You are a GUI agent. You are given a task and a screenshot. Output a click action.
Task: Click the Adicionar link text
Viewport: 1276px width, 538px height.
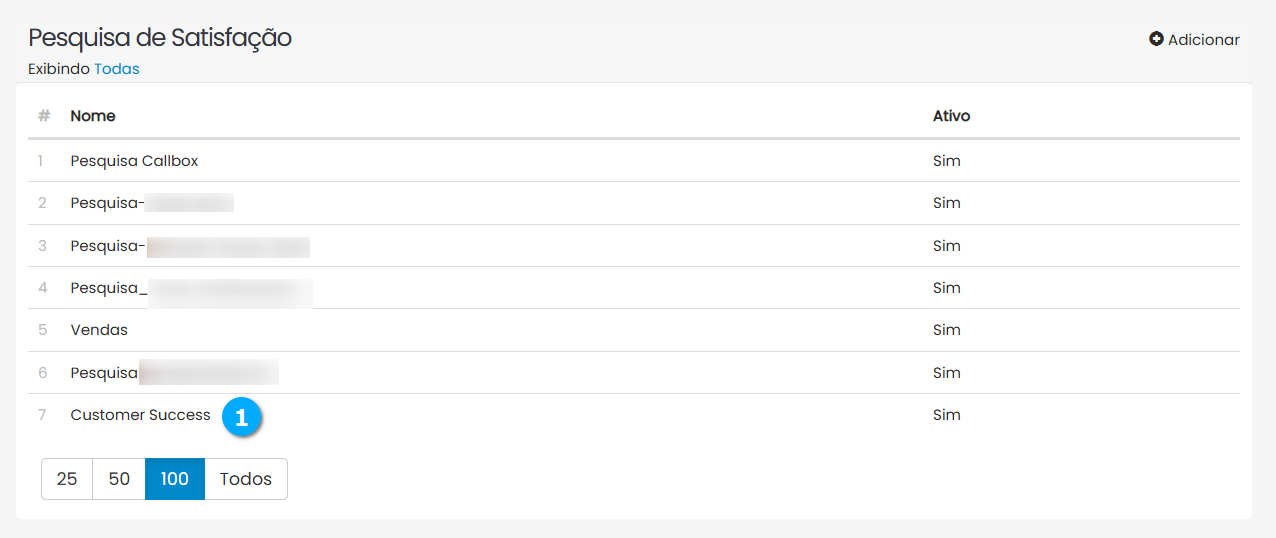click(1203, 40)
